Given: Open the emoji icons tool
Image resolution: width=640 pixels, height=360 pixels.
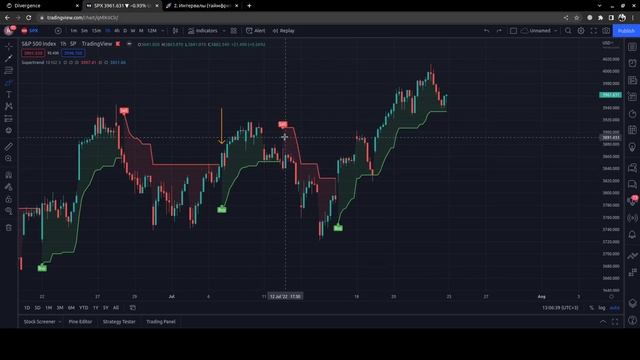Looking at the screenshot, I should (x=9, y=130).
